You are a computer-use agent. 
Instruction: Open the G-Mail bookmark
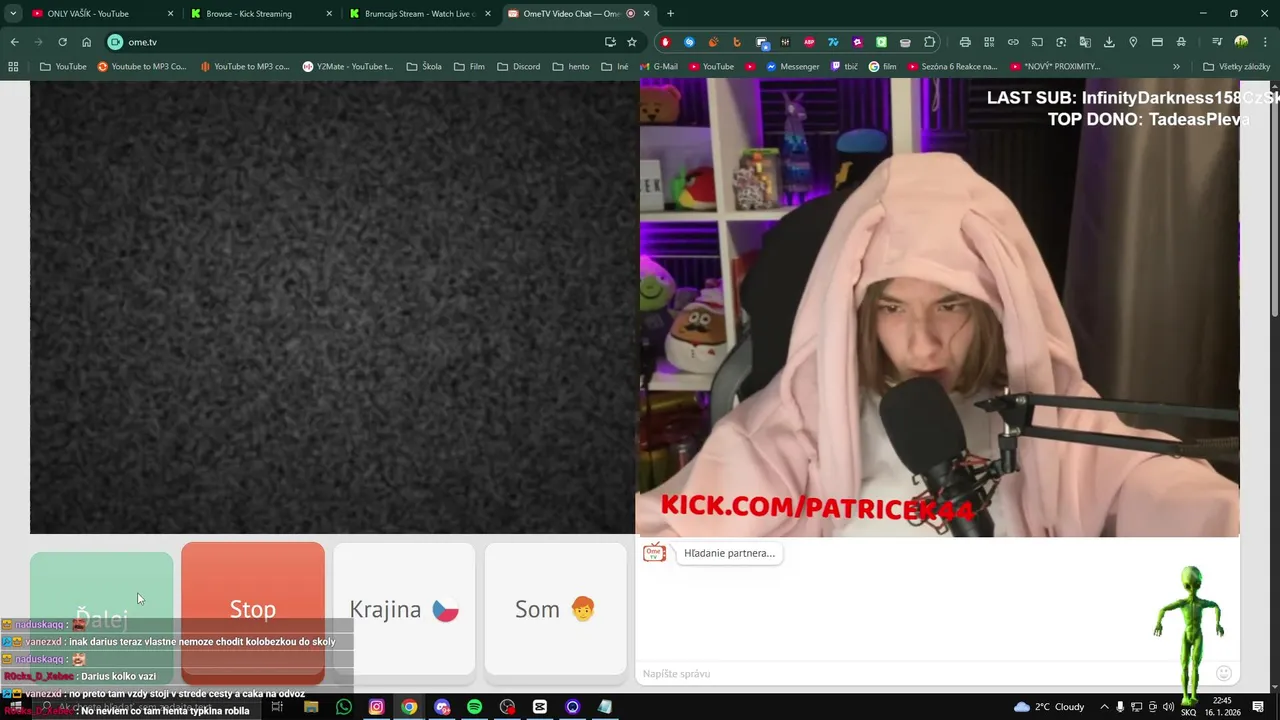tap(658, 67)
